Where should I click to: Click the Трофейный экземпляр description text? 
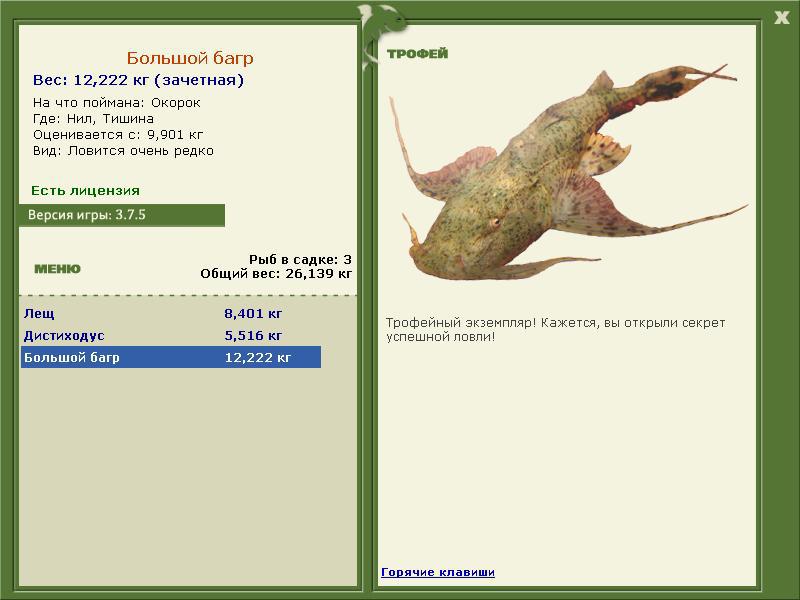555,330
